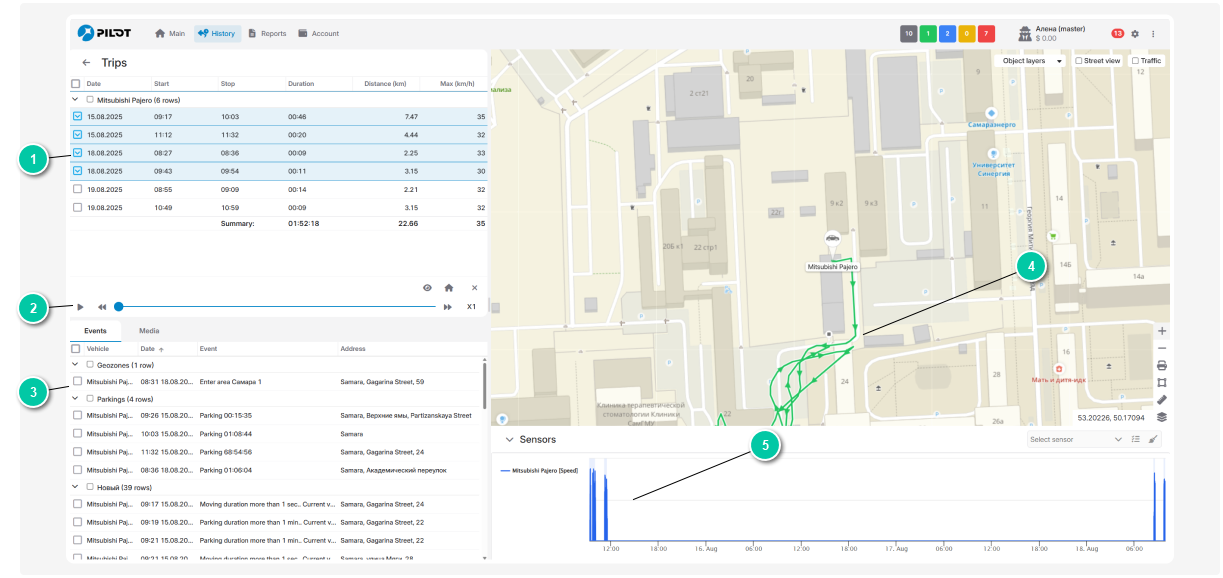This screenshot has height=578, width=1223.
Task: Go back using Trips back arrow
Action: tap(86, 62)
